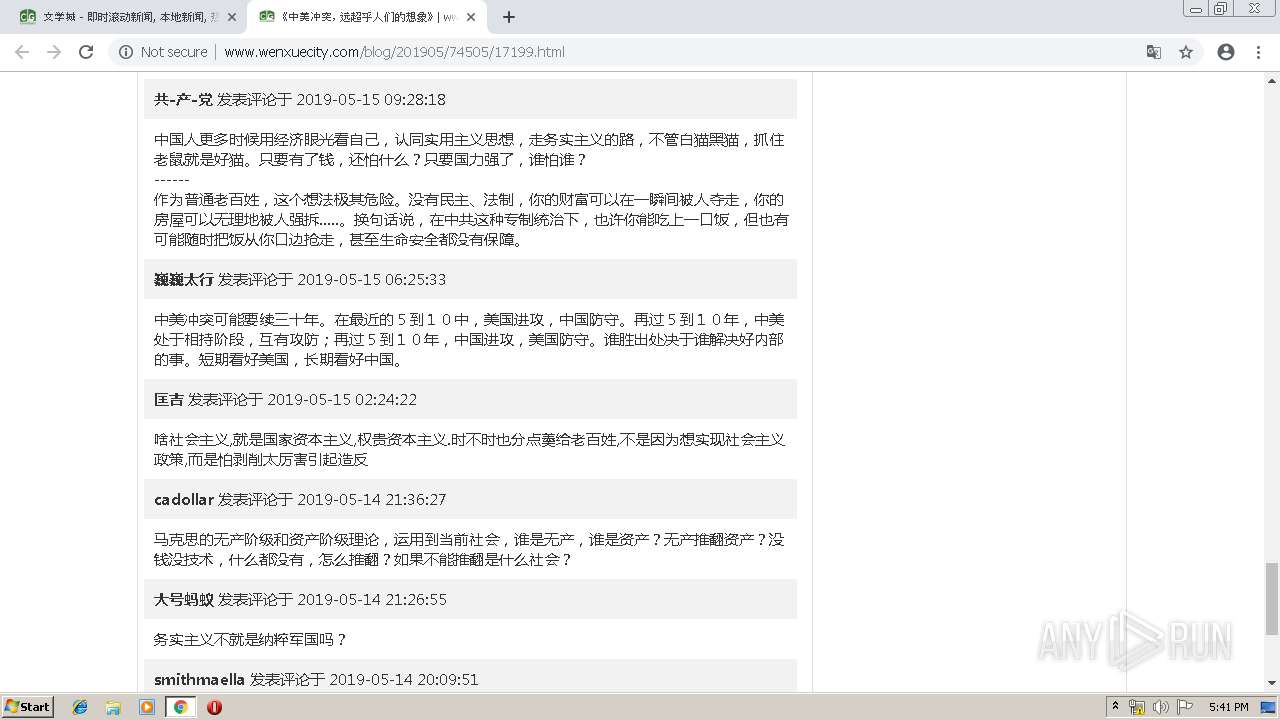This screenshot has height=720, width=1280.
Task: Bookmark this page with star icon
Action: [1186, 52]
